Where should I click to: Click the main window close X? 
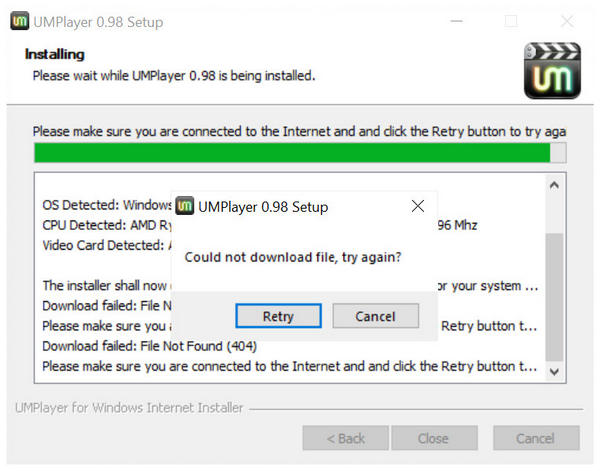[567, 21]
